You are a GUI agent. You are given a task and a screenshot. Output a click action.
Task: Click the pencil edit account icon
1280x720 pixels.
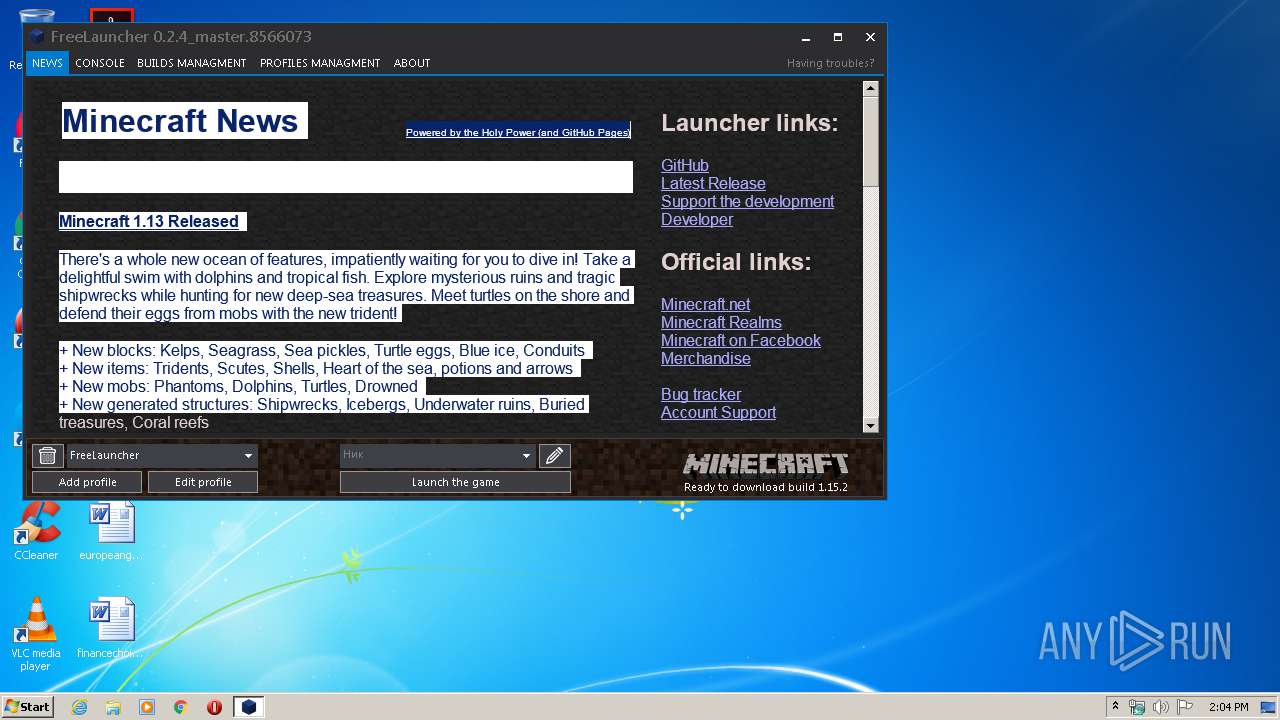click(554, 456)
